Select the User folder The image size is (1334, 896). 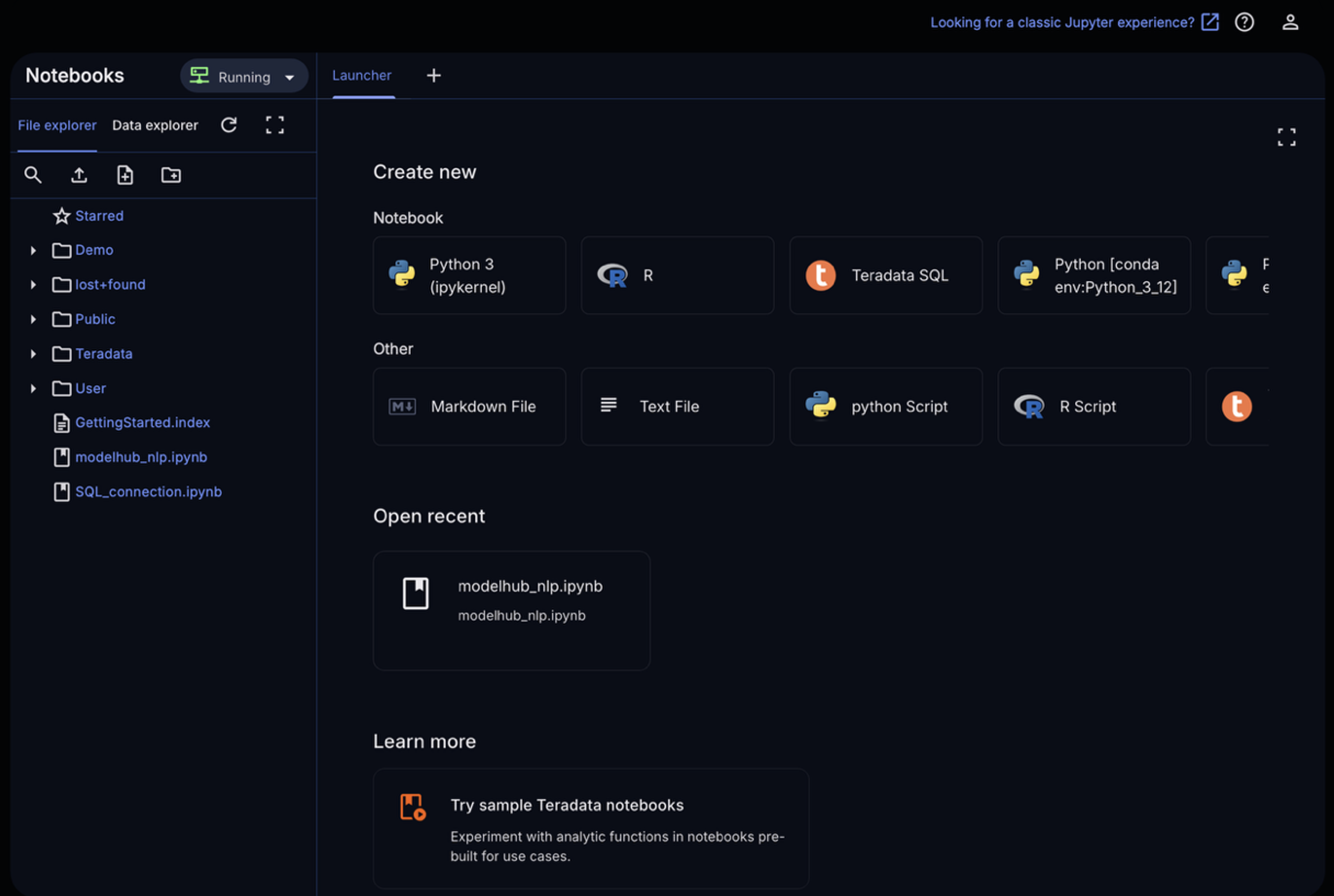[x=90, y=389]
